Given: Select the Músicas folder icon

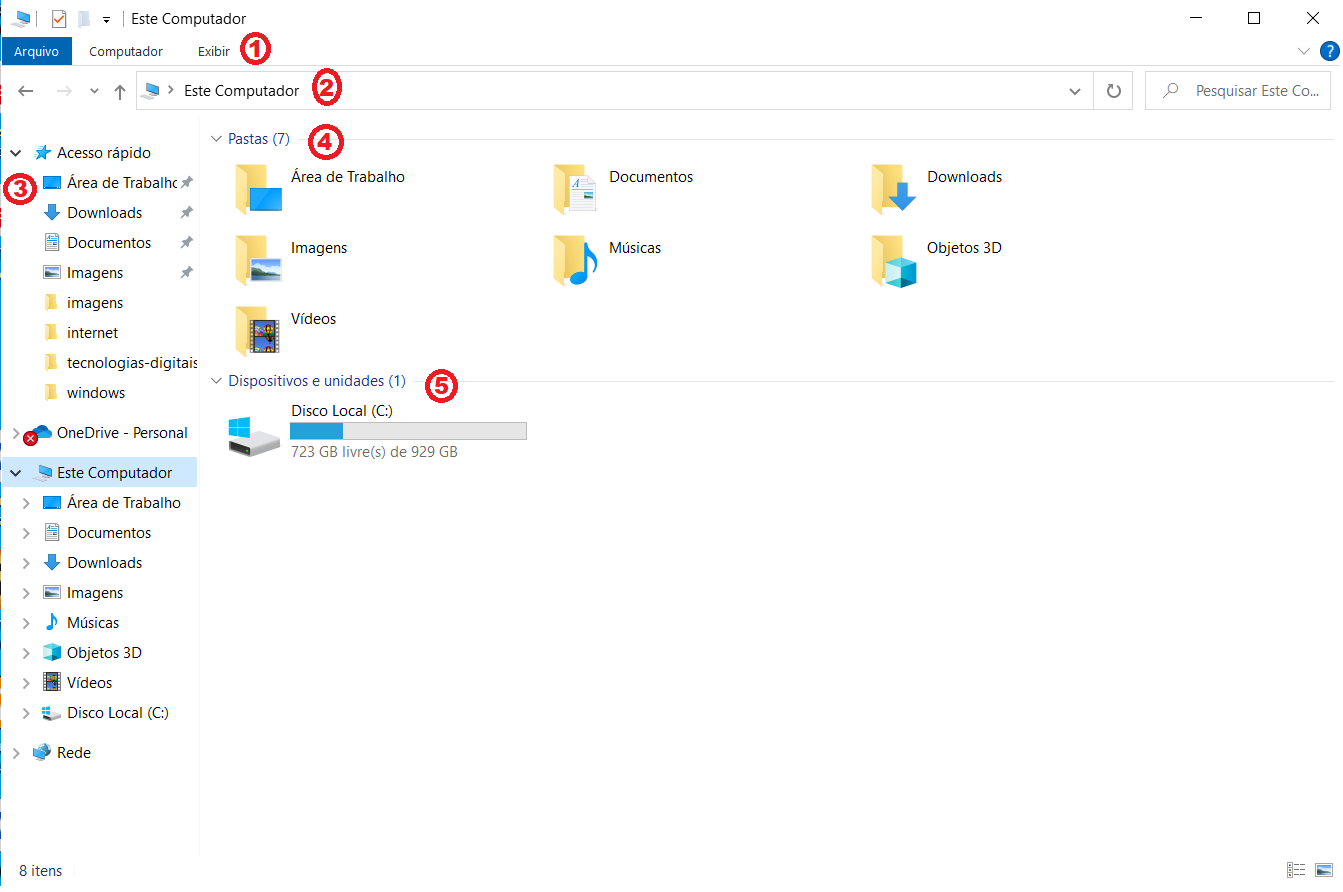Looking at the screenshot, I should pyautogui.click(x=576, y=260).
